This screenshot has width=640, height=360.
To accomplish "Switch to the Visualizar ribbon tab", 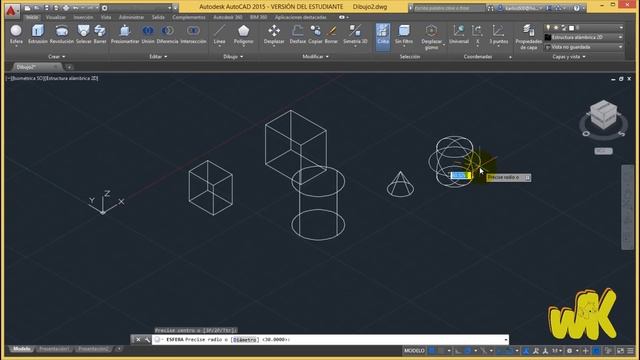I will [56, 18].
